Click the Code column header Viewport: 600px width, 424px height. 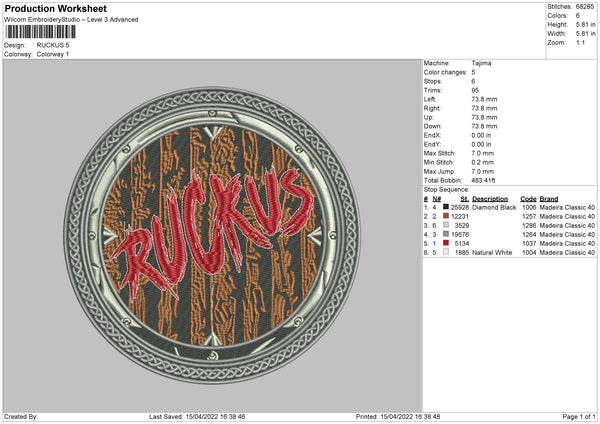pos(527,198)
